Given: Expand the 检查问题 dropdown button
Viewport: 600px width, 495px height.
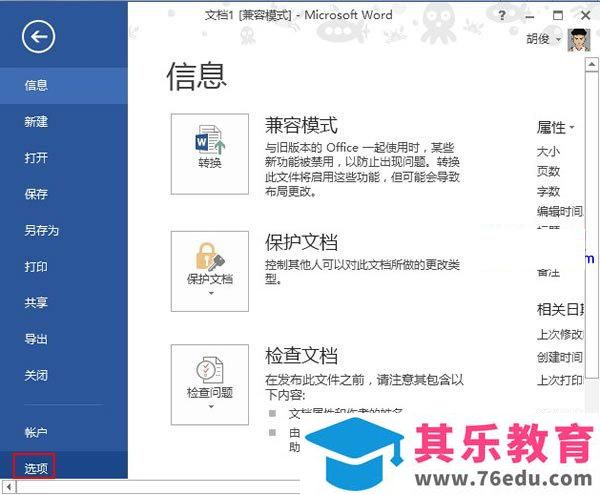Looking at the screenshot, I should point(210,384).
